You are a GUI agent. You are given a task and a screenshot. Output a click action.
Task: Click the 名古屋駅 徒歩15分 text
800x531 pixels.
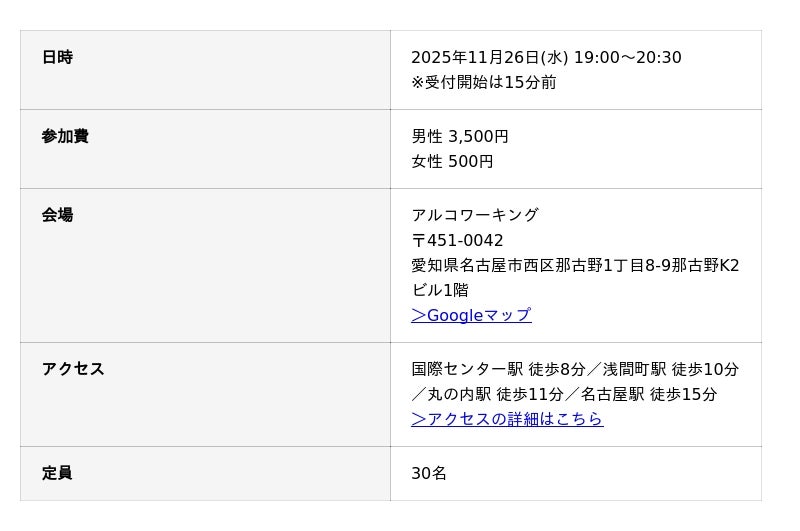pyautogui.click(x=649, y=395)
